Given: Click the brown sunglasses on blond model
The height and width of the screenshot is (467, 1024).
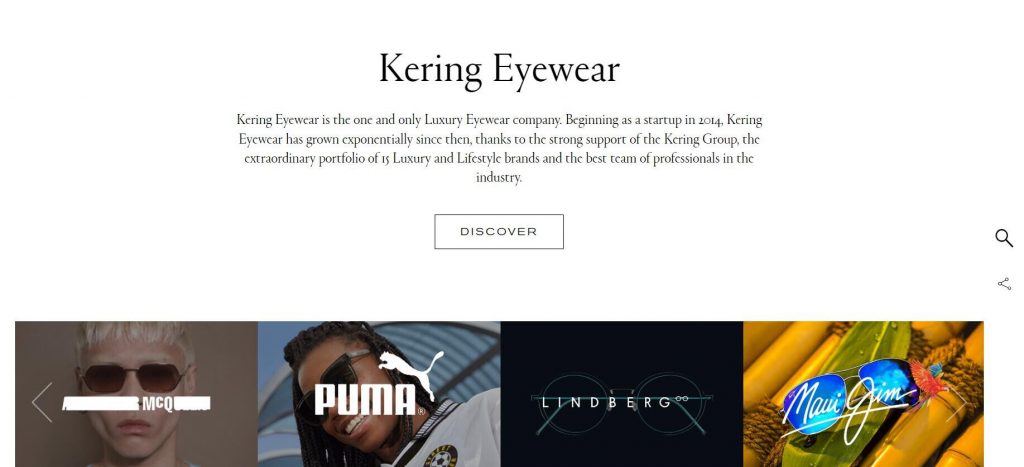Looking at the screenshot, I should click(135, 378).
